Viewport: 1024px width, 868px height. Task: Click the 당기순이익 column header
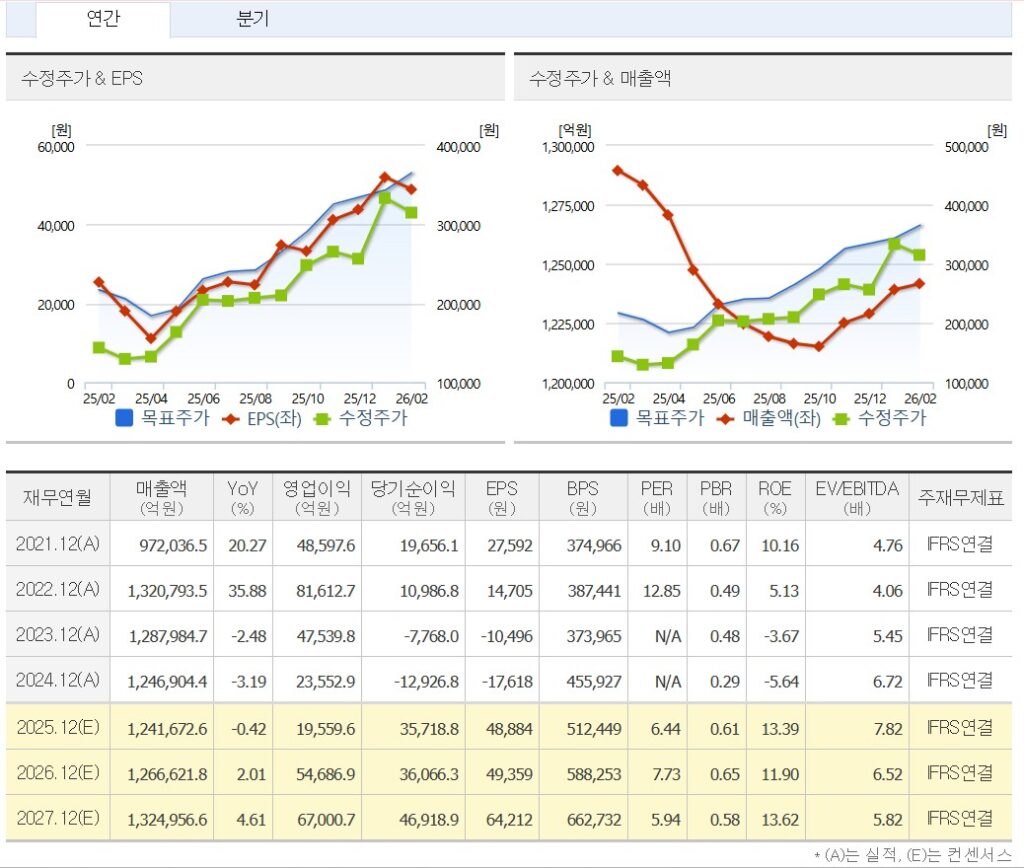[413, 497]
